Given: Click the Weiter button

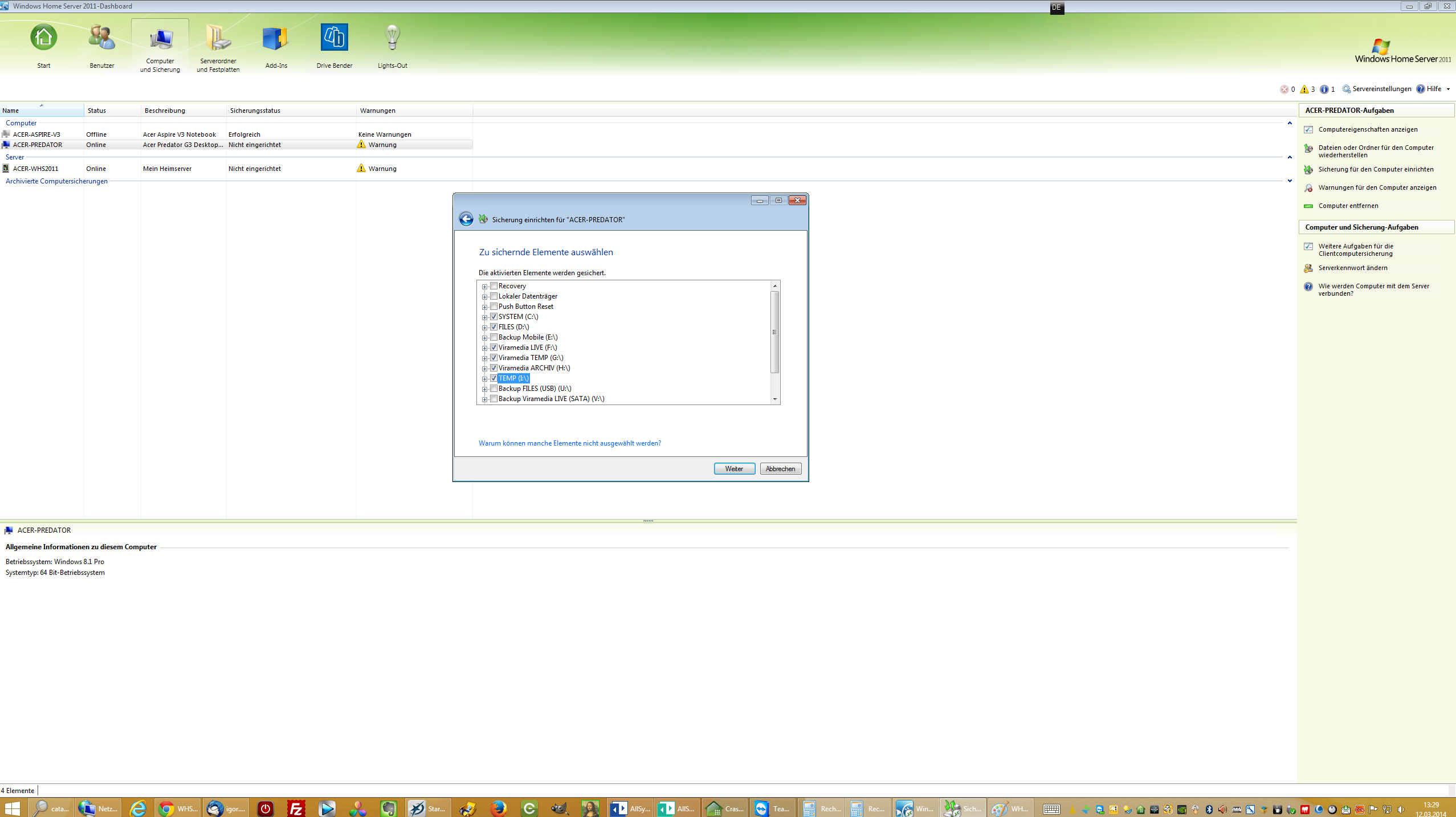Looking at the screenshot, I should [734, 468].
